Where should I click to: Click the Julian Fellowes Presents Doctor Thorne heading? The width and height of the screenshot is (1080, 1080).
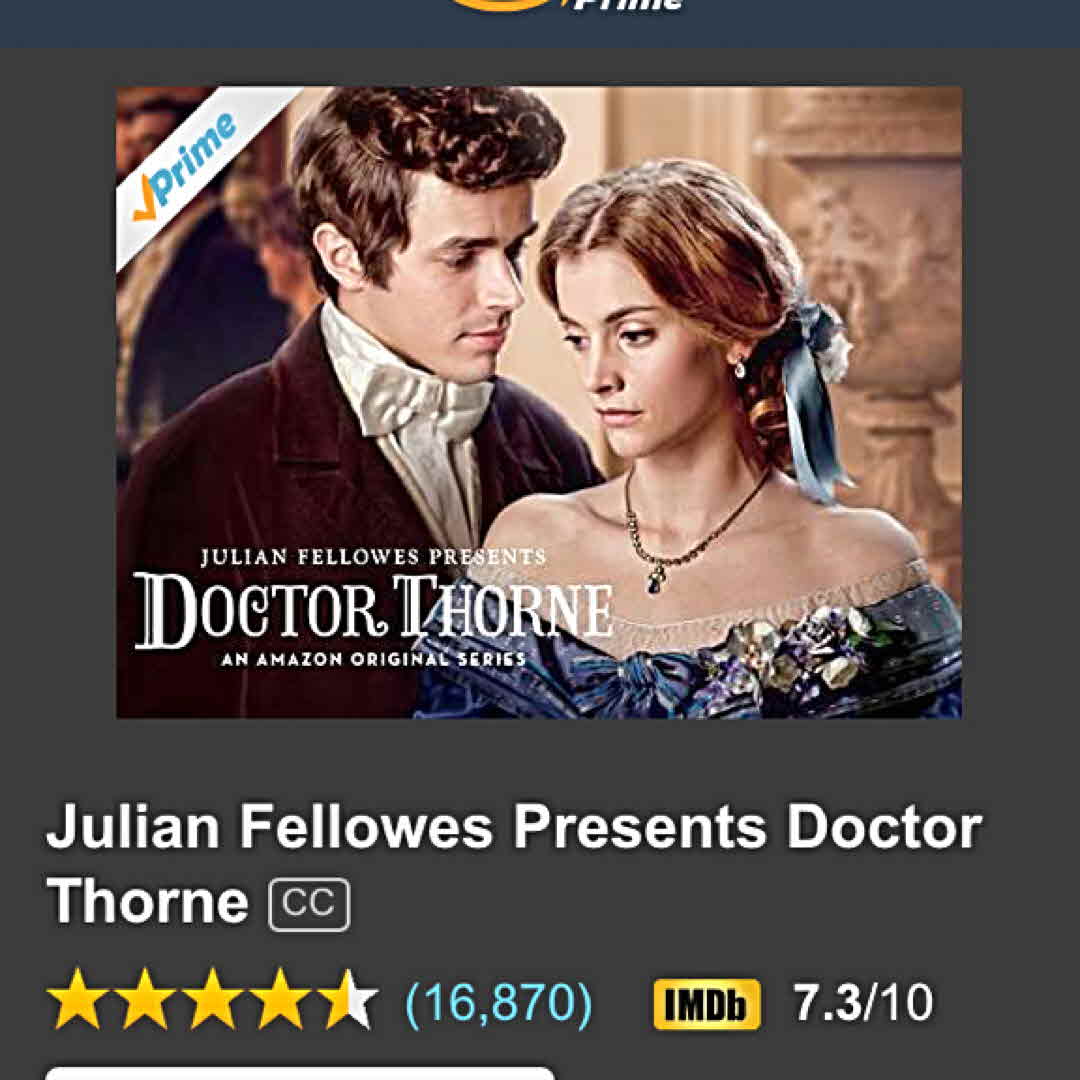point(514,864)
